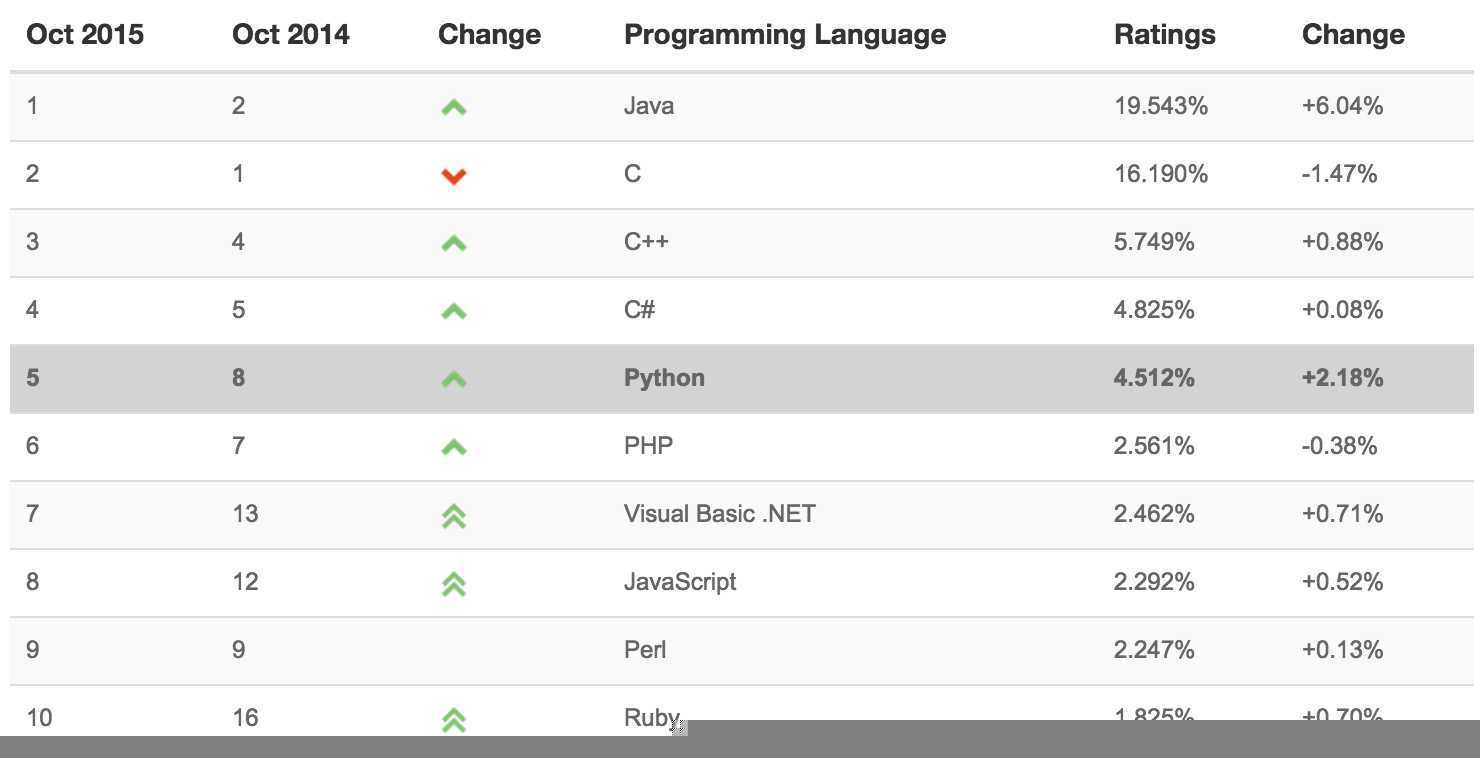This screenshot has height=758, width=1480.
Task: Select the PHP language name
Action: (648, 446)
